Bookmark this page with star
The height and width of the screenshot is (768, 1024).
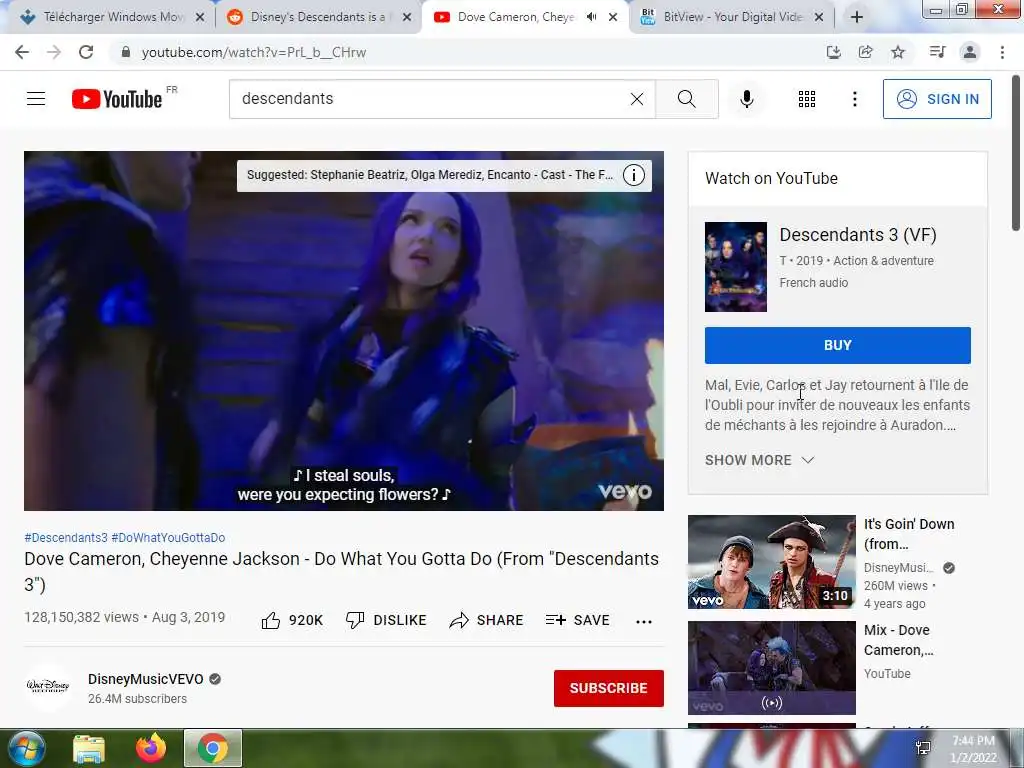pyautogui.click(x=898, y=52)
